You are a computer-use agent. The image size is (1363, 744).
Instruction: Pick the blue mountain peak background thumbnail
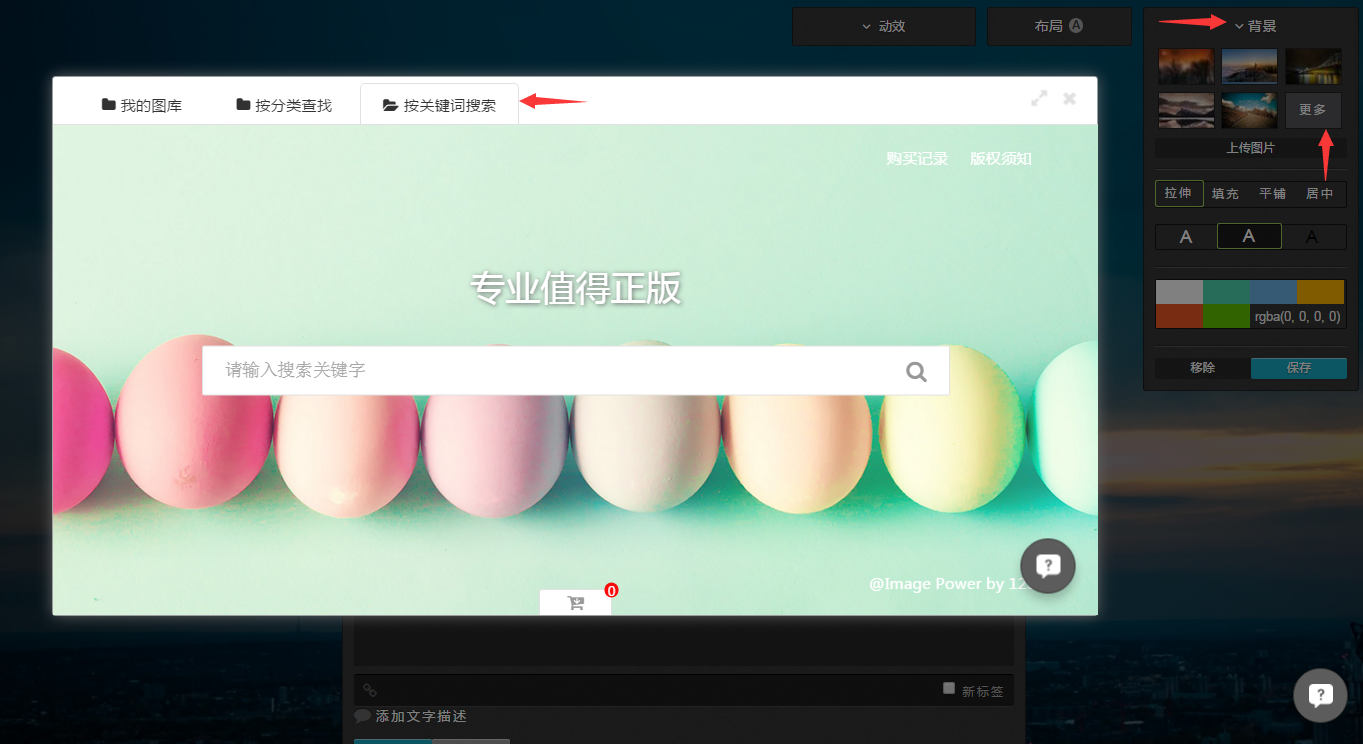coord(1249,66)
